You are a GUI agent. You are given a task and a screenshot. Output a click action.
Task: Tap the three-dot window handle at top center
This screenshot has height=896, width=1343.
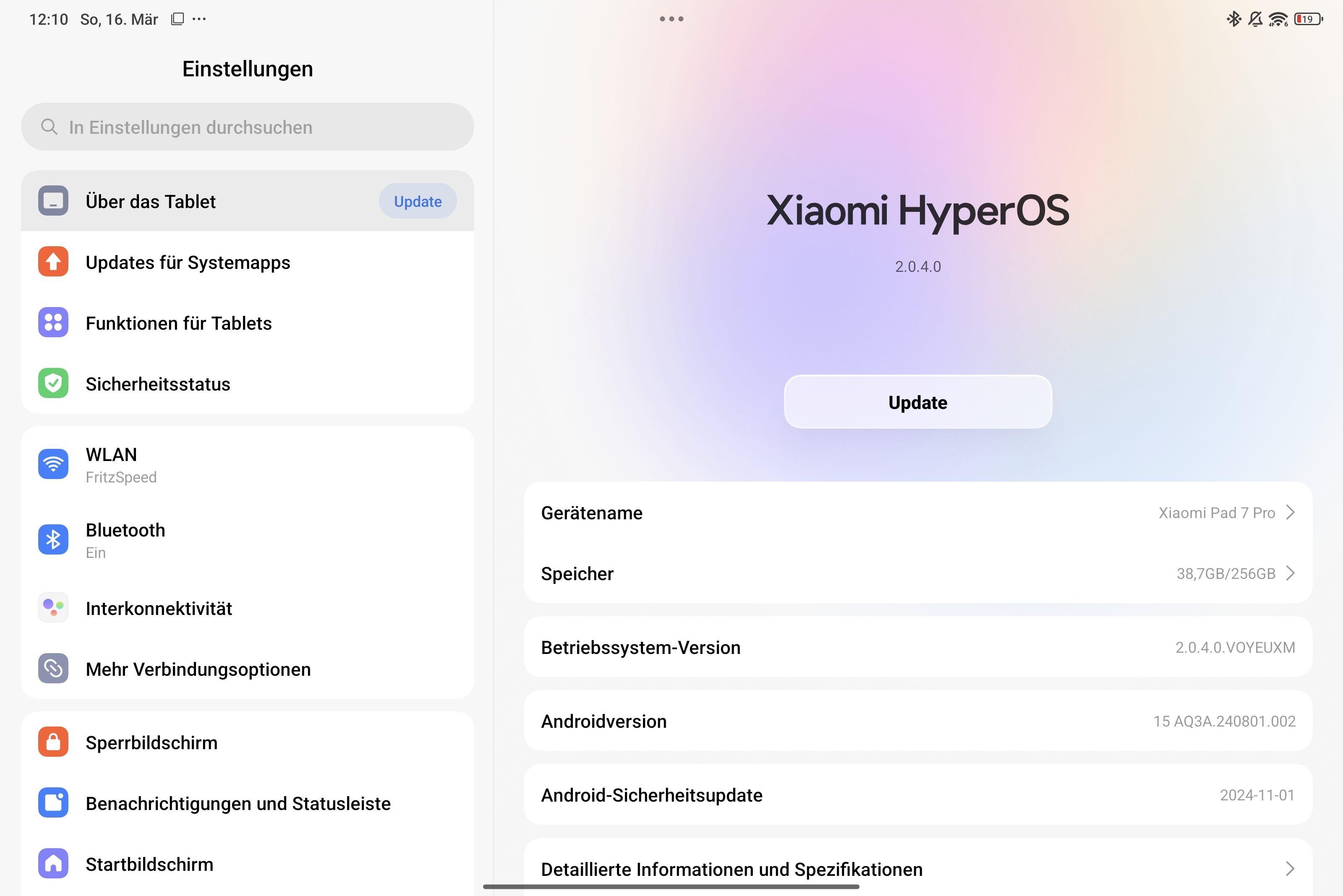(x=671, y=19)
